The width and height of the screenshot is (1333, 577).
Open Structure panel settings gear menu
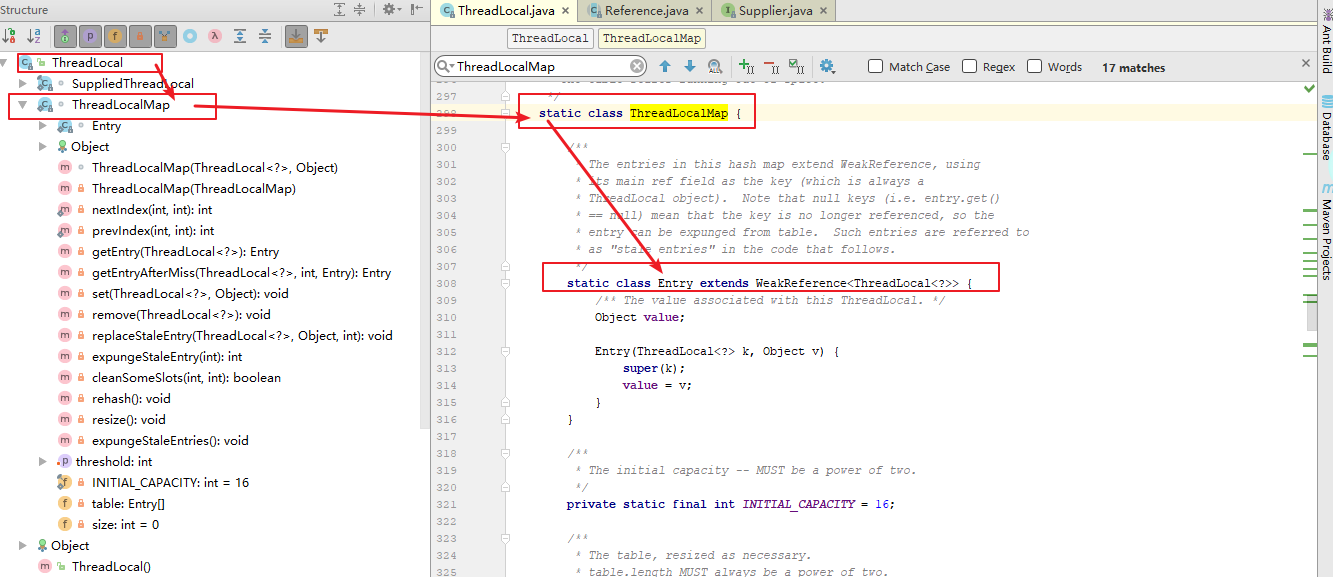(x=391, y=9)
